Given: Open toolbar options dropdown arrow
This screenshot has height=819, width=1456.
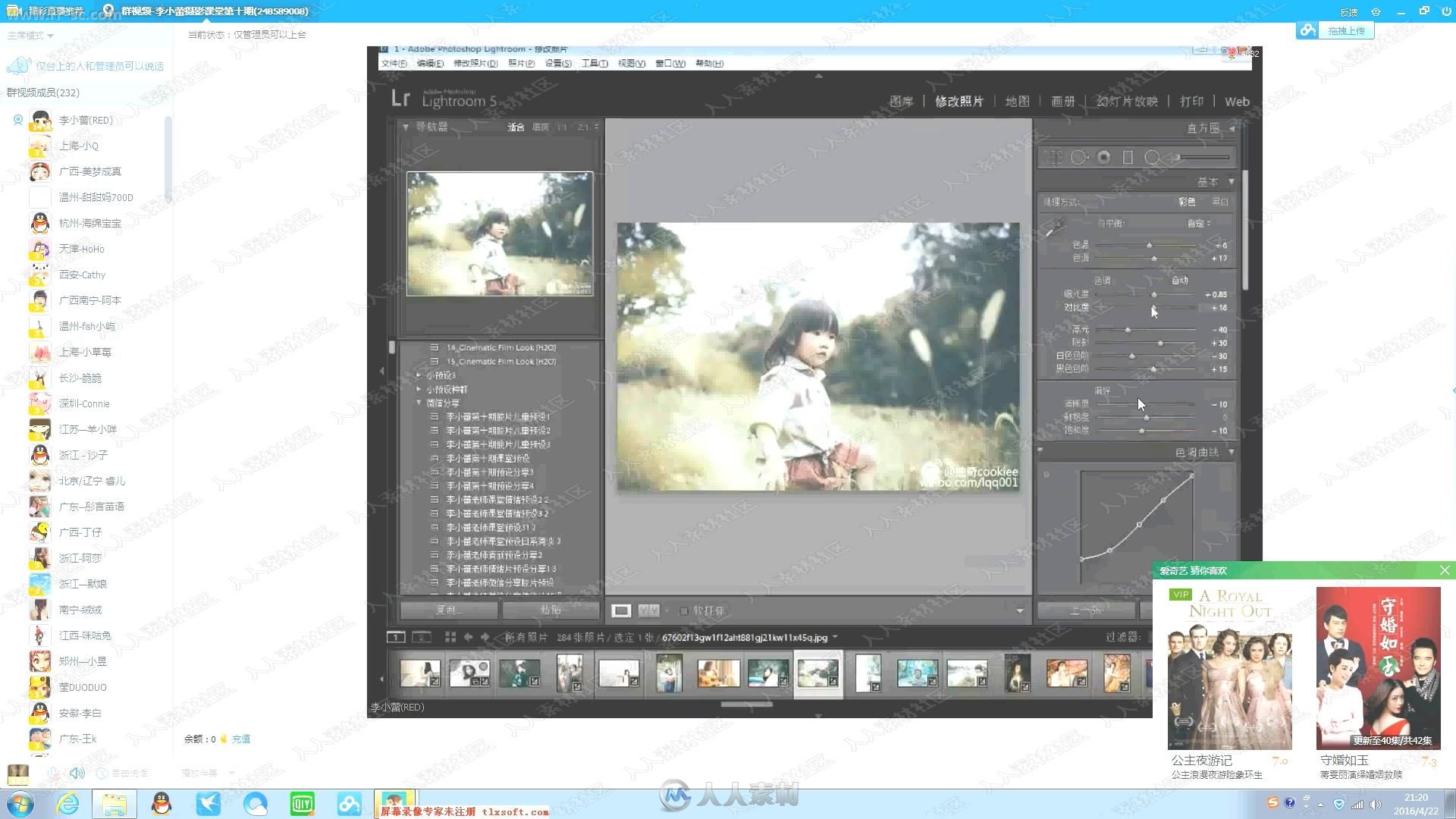Looking at the screenshot, I should click(1020, 610).
